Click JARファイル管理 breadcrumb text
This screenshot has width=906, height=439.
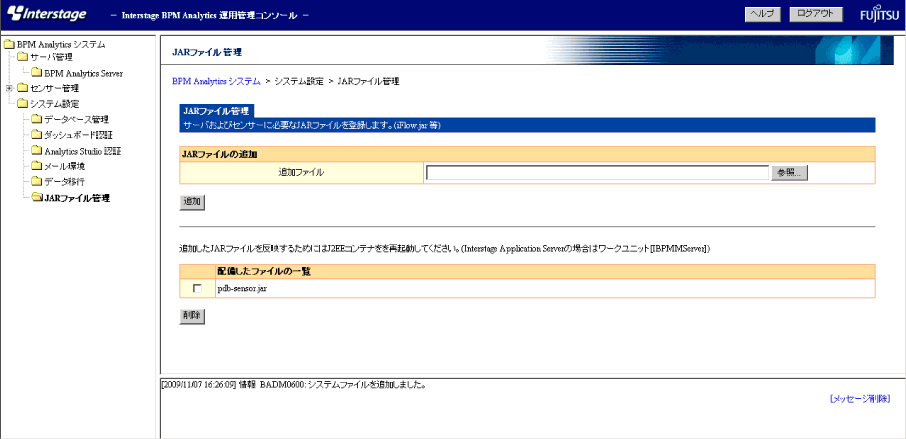pyautogui.click(x=368, y=81)
